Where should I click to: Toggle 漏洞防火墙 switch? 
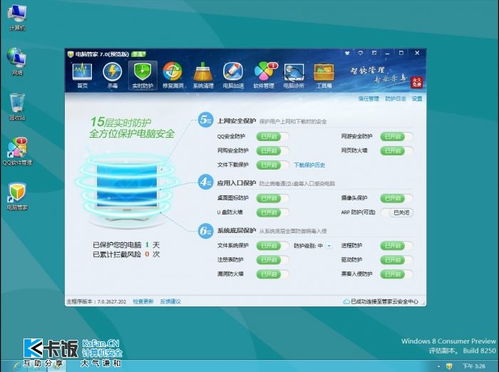tap(272, 274)
